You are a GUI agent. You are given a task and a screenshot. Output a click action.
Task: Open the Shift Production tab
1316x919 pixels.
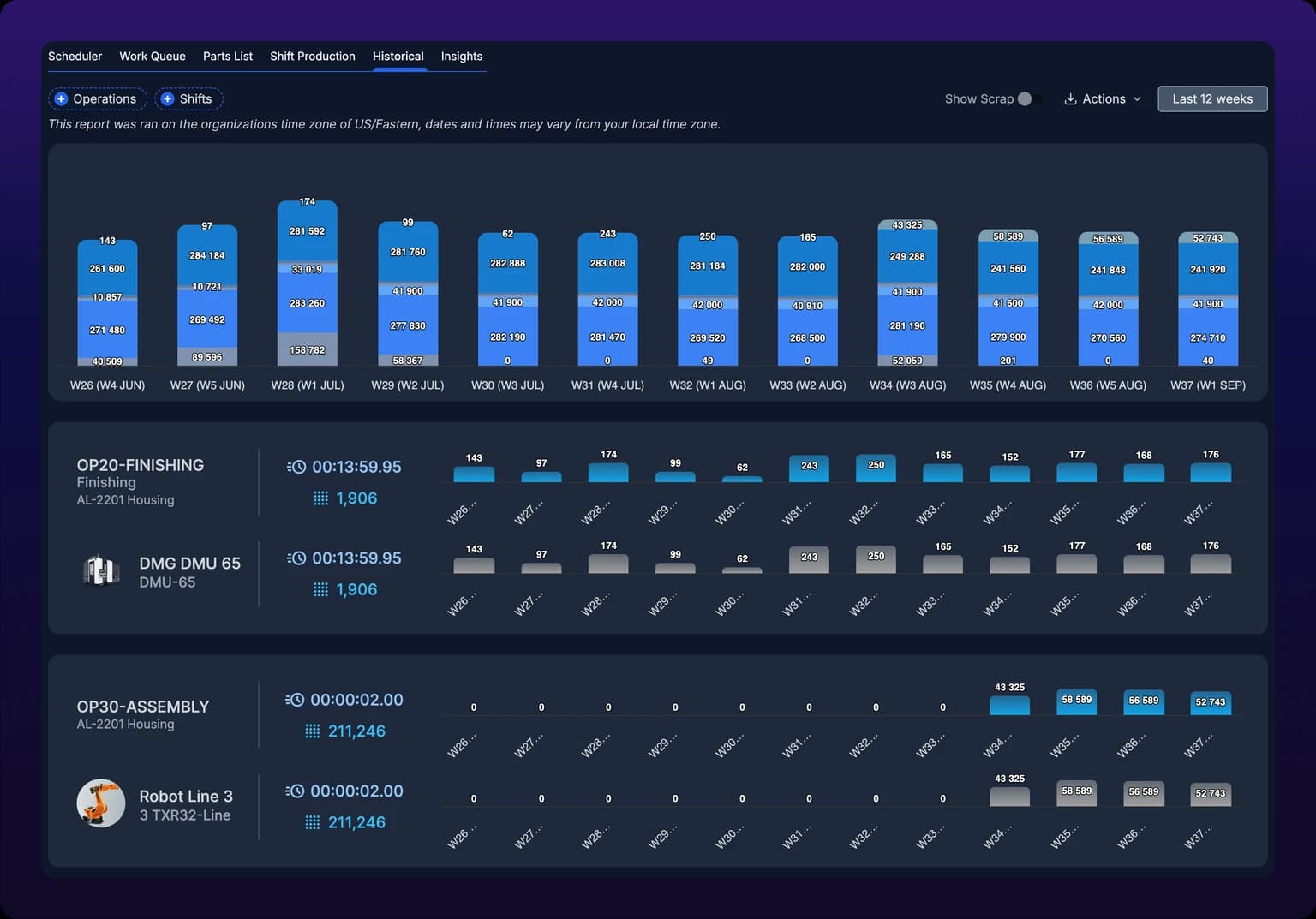313,57
